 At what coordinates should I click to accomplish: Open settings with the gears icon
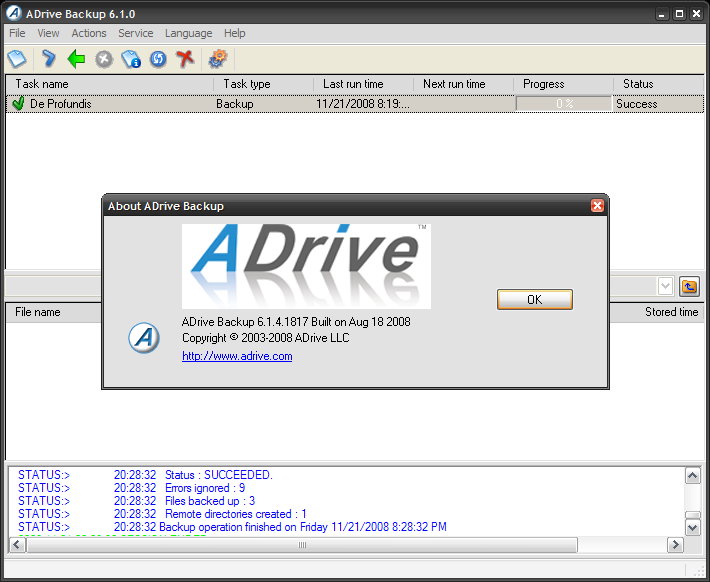(218, 59)
